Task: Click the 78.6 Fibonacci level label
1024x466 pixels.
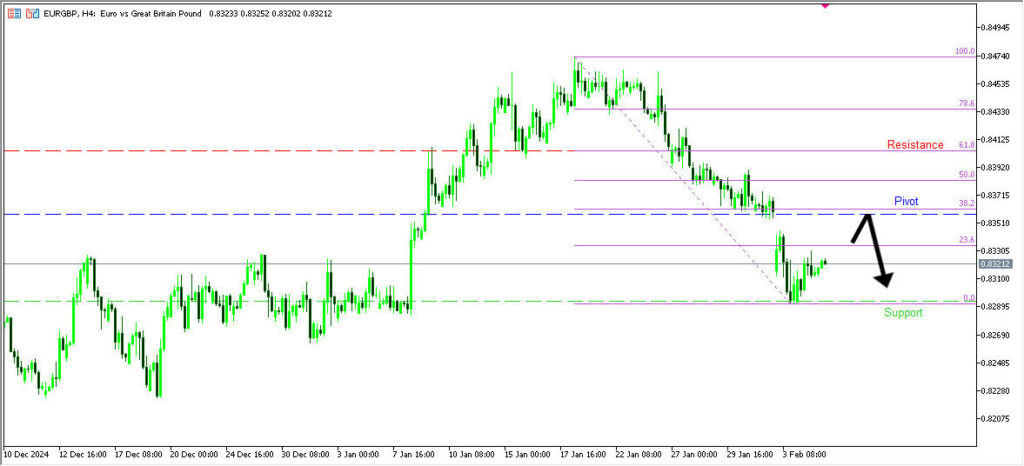Action: (x=966, y=103)
